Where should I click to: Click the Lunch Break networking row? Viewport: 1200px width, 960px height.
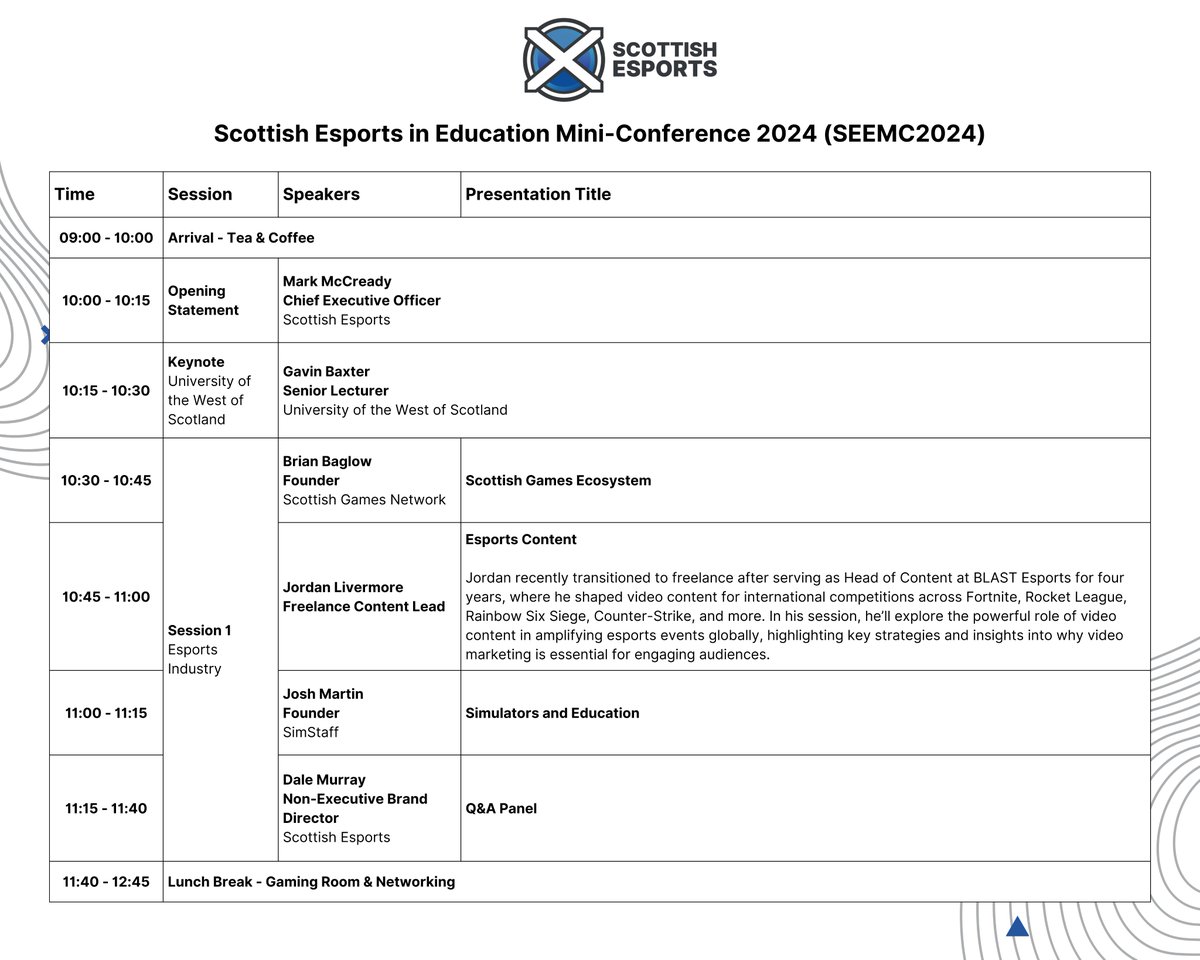pyautogui.click(x=310, y=882)
